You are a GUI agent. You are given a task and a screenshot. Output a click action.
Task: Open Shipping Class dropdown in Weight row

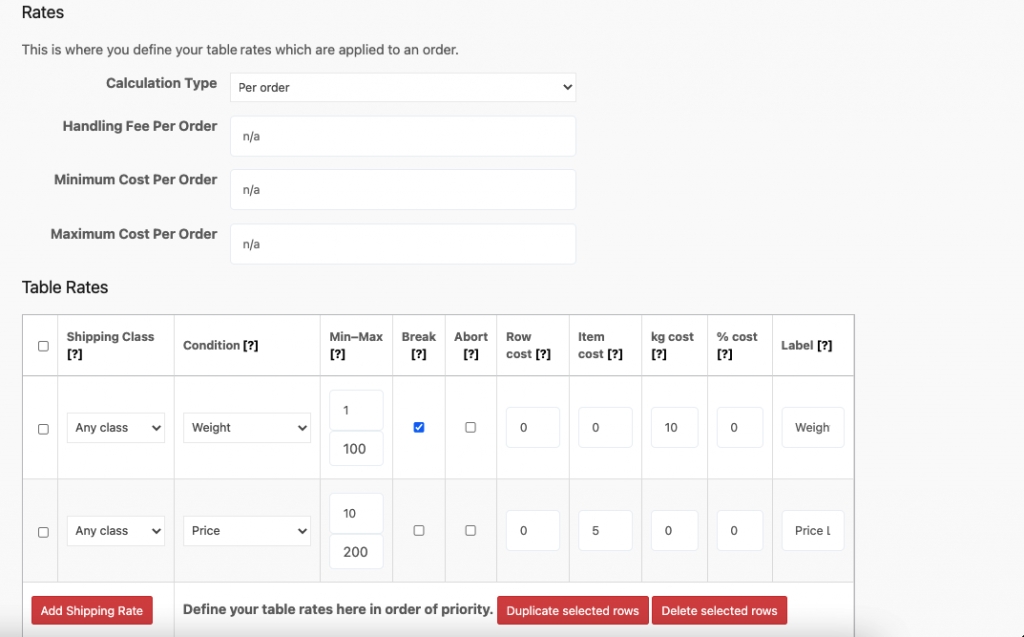tap(116, 428)
